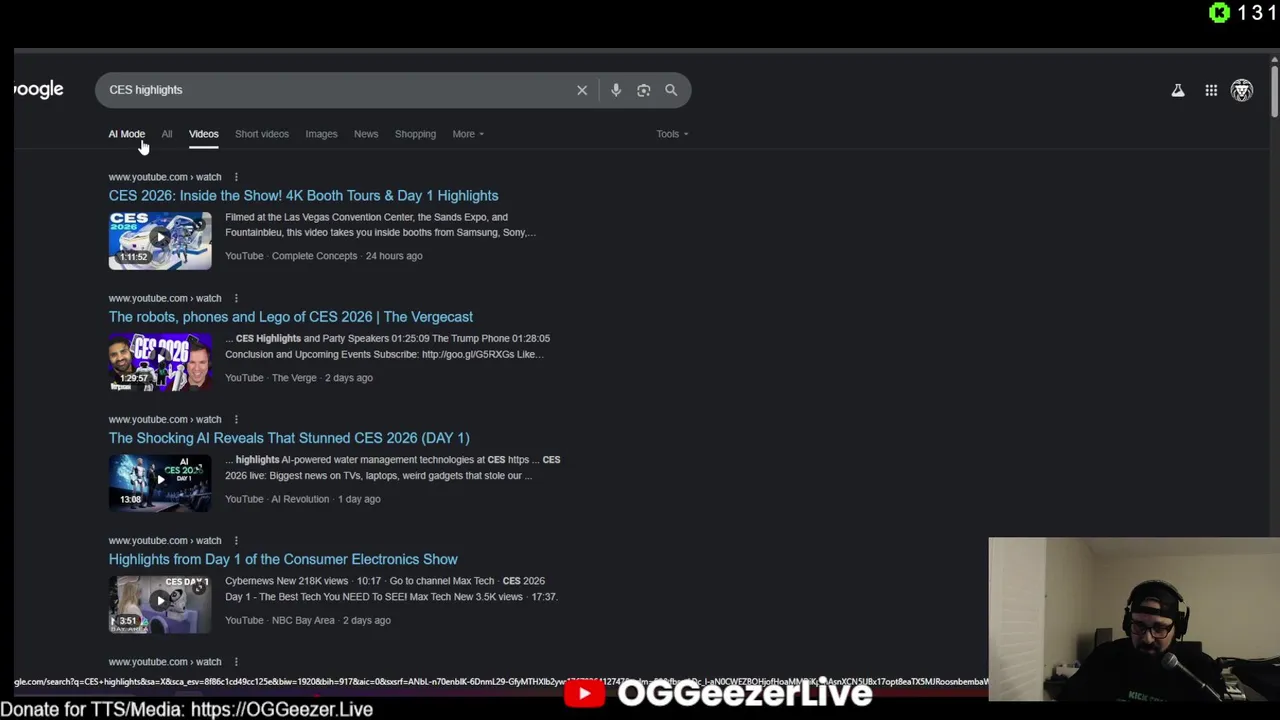This screenshot has height=720, width=1280.
Task: Click the YouTube logo in stream overlay
Action: coord(584,693)
